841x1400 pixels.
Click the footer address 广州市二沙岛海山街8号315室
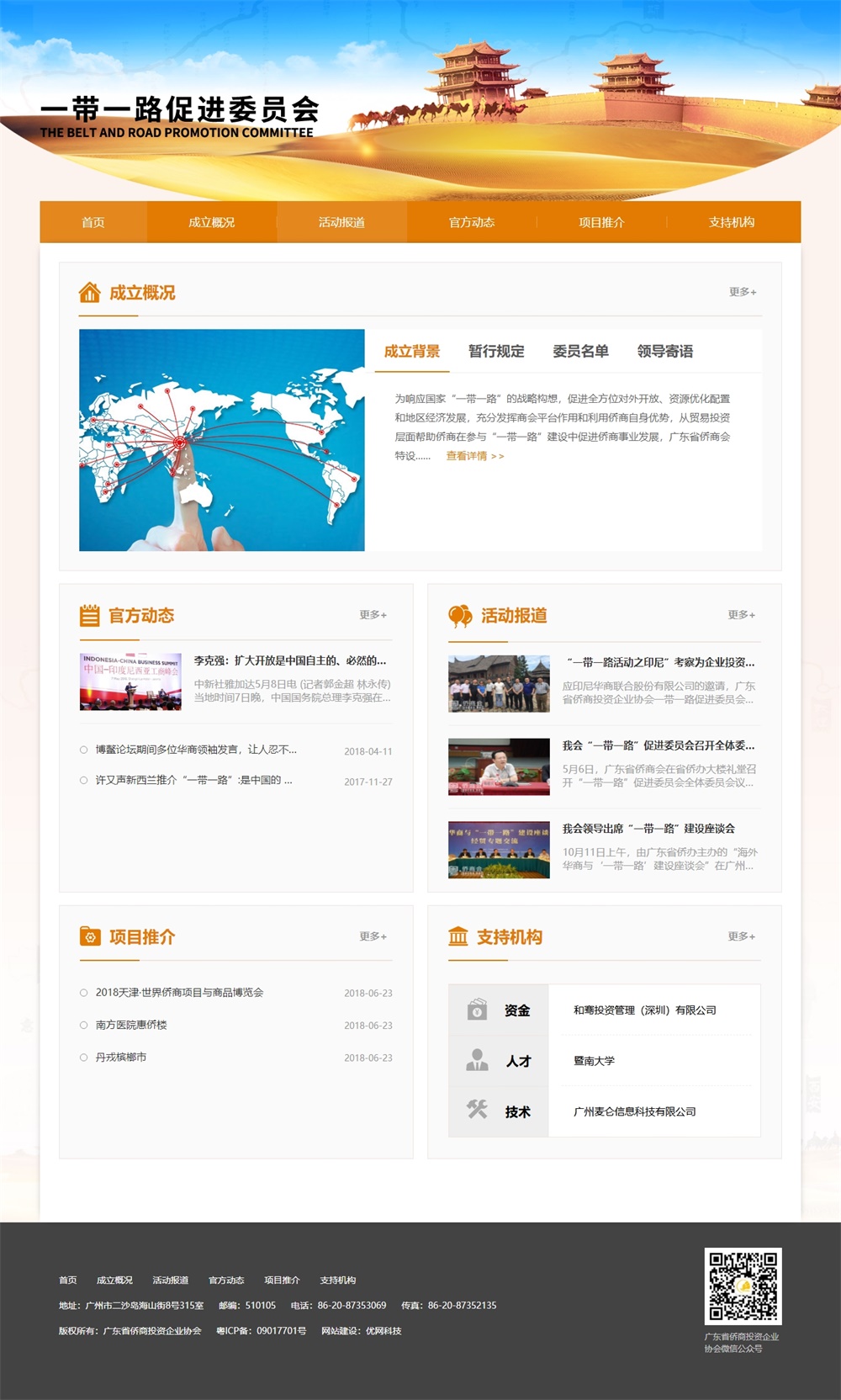click(x=145, y=1306)
